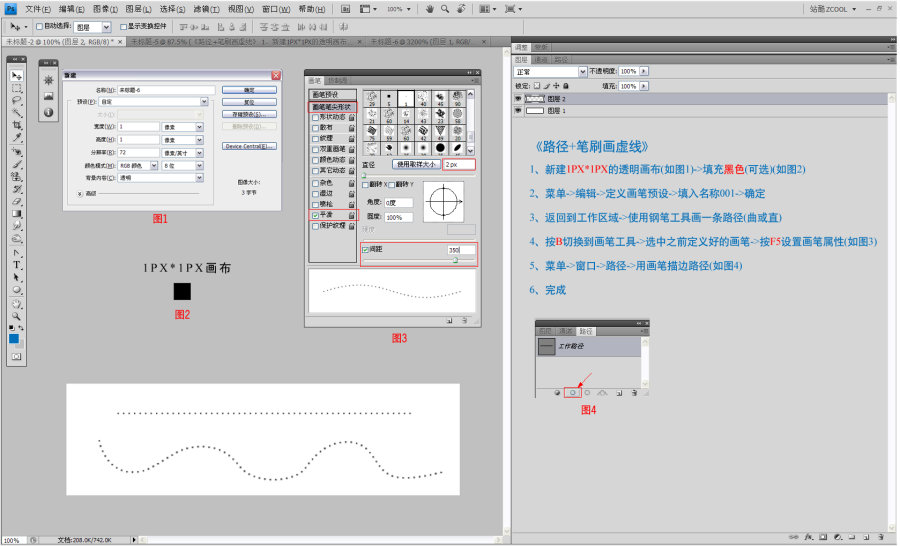Viewport: 900px width, 546px height.
Task: Select the Gradient tool
Action: click(16, 214)
